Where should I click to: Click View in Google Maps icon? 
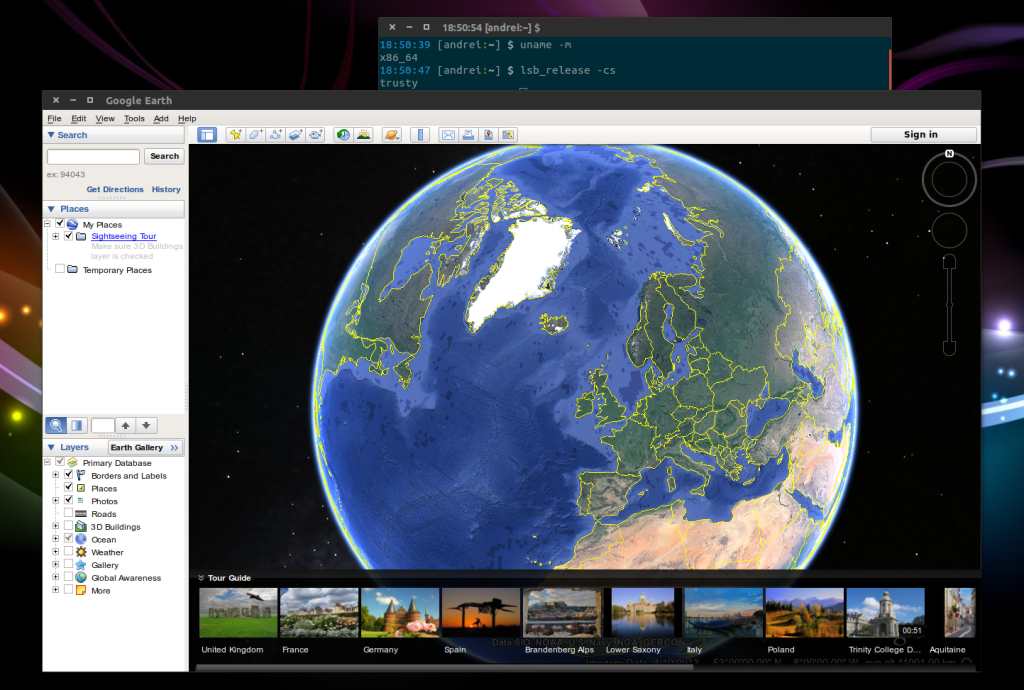[488, 134]
